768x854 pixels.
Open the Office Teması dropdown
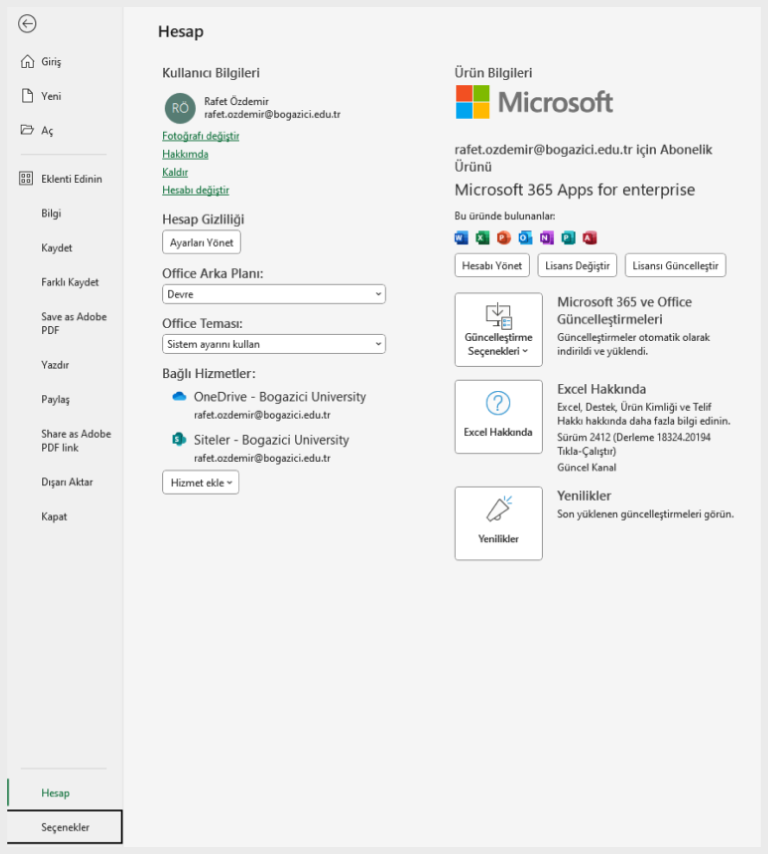click(x=274, y=344)
